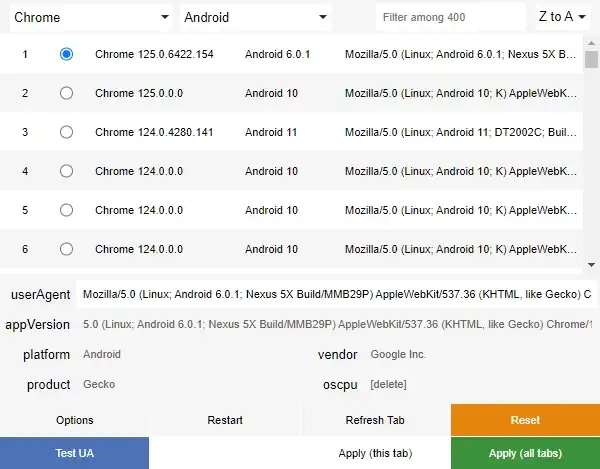Click row number 6

point(25,249)
